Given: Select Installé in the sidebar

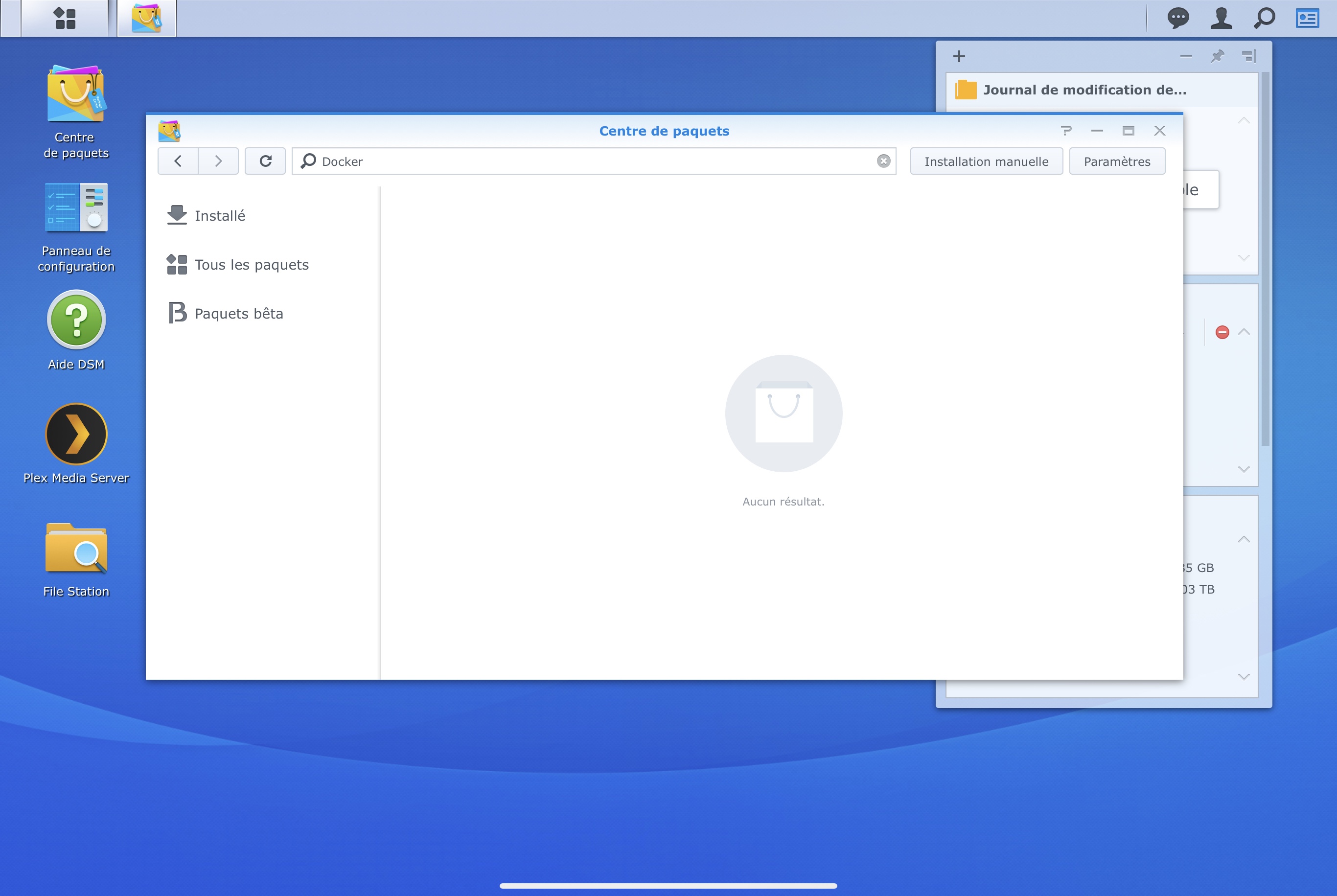Looking at the screenshot, I should tap(219, 216).
